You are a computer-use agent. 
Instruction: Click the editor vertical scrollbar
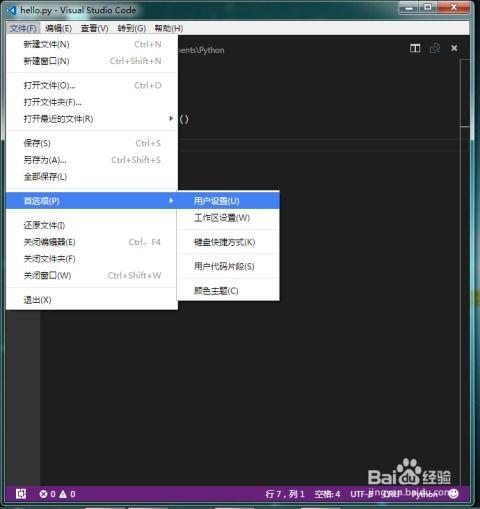pyautogui.click(x=465, y=93)
